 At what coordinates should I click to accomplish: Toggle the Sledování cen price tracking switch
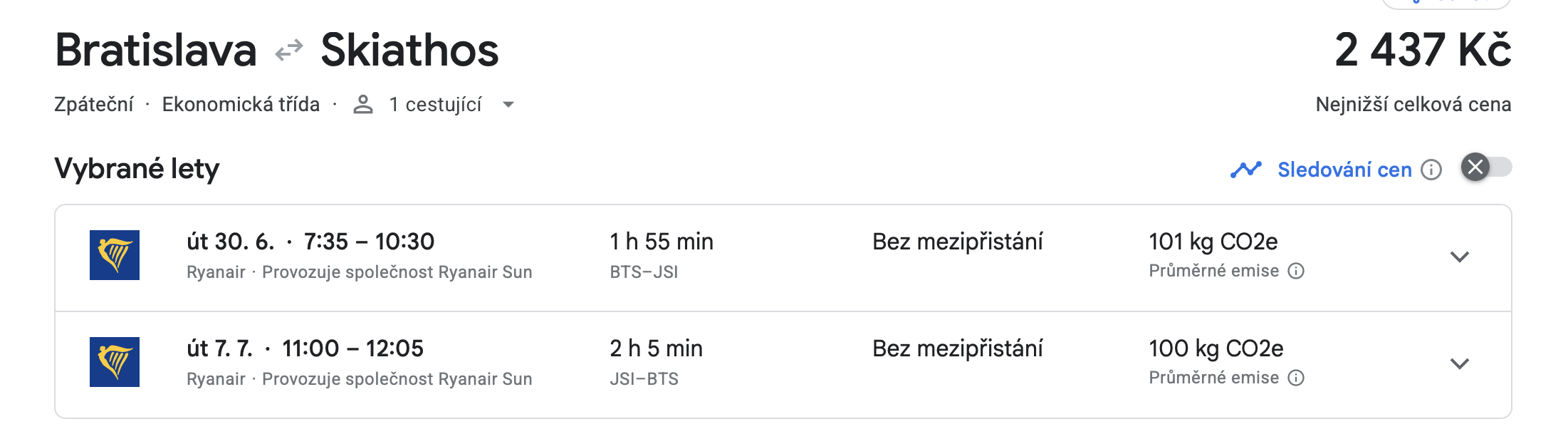pyautogui.click(x=1487, y=167)
